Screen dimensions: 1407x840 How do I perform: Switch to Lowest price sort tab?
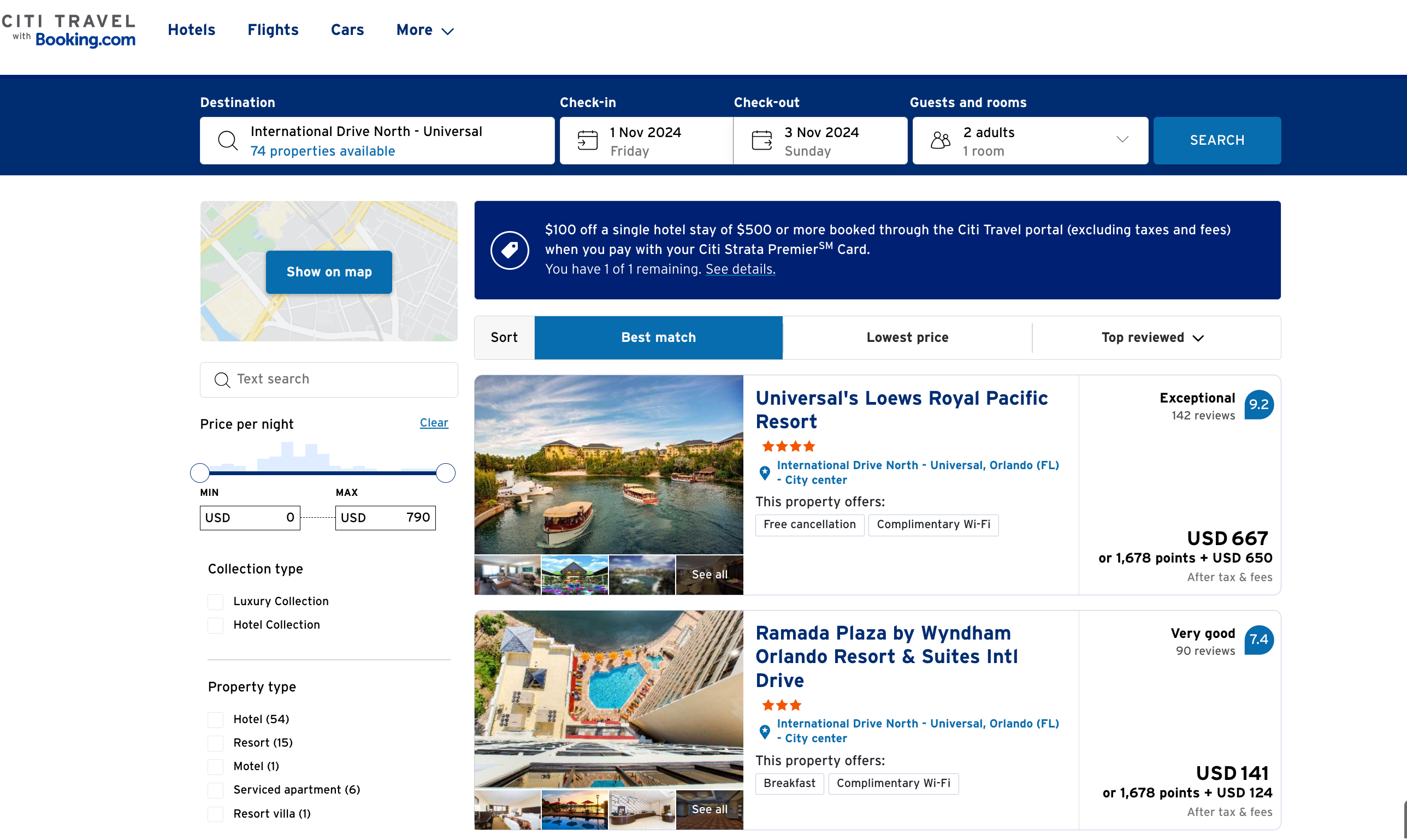point(907,338)
